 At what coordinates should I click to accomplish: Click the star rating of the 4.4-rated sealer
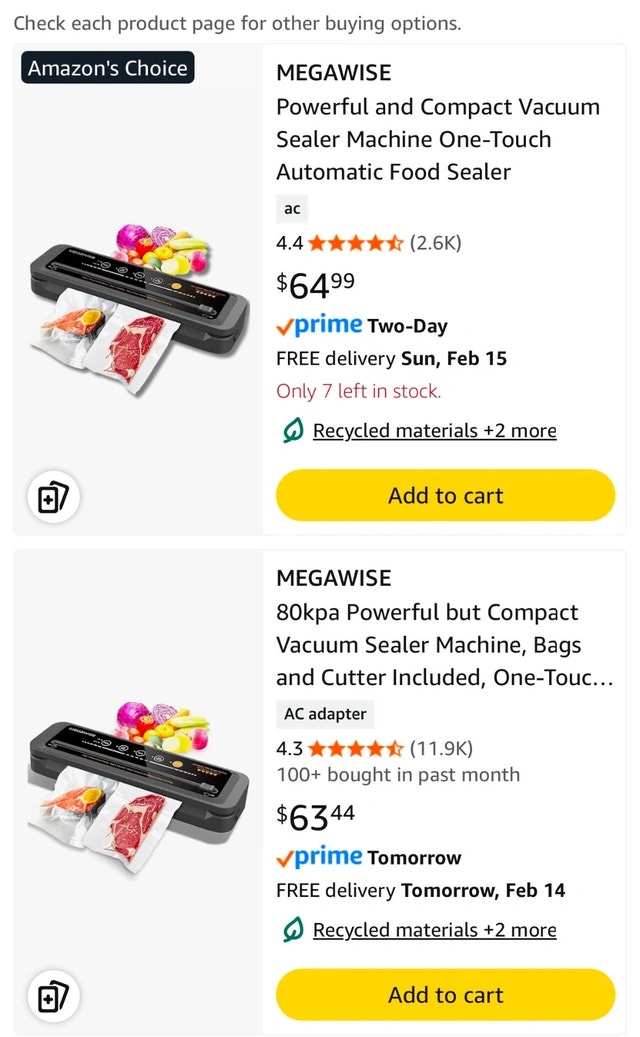click(x=355, y=242)
